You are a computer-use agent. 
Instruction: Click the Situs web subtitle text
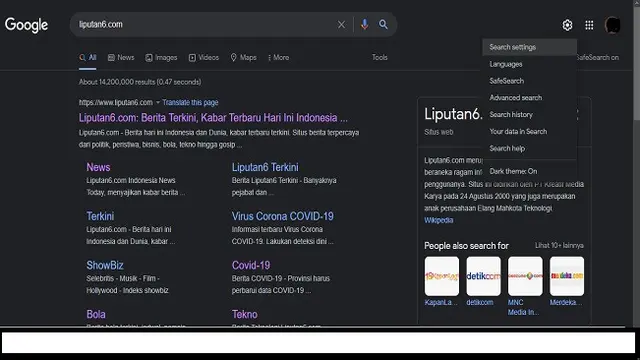[438, 132]
